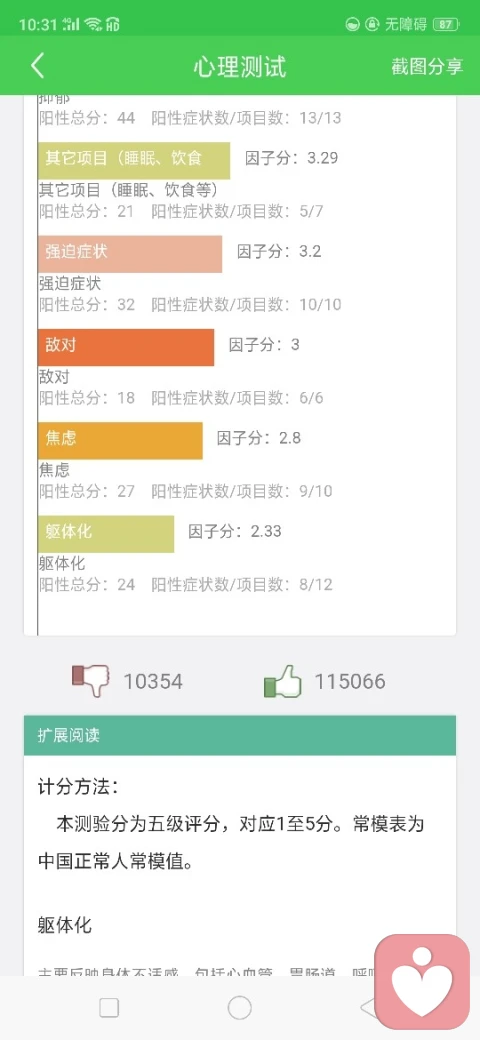Tap the 心理测试 page title
The image size is (480, 1040).
[x=240, y=67]
